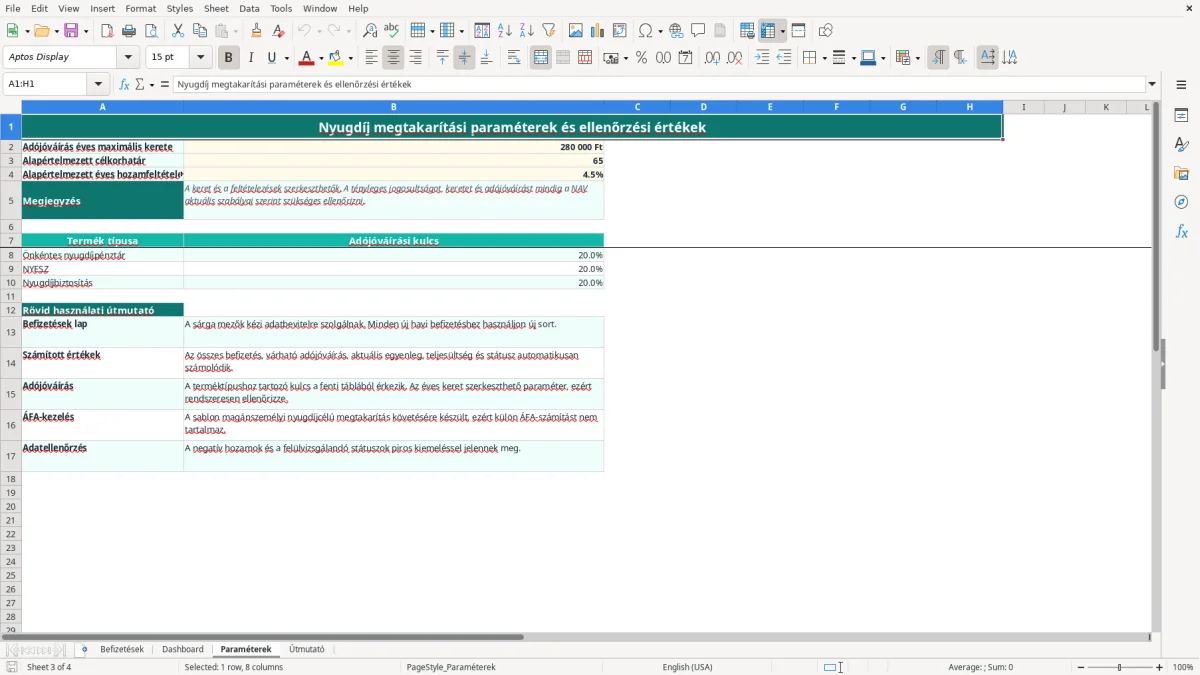The height and width of the screenshot is (675, 1200).
Task: Open the Sheet menu
Action: pos(216,8)
